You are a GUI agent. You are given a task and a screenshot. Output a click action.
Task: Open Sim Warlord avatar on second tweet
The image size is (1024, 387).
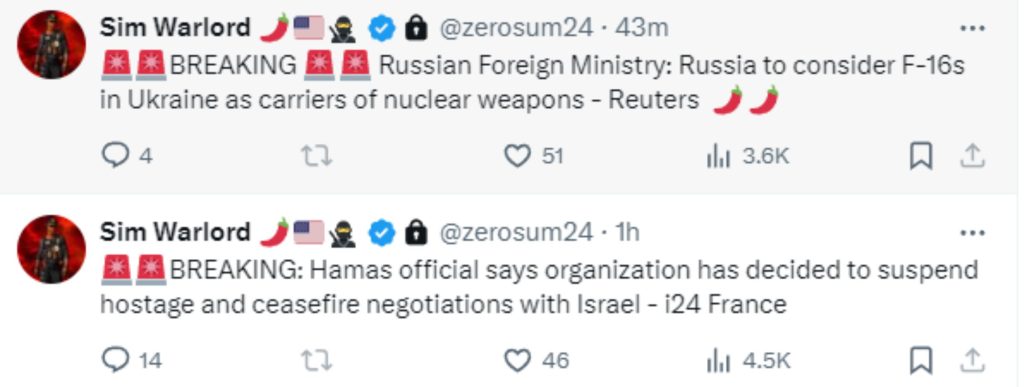tap(52, 249)
